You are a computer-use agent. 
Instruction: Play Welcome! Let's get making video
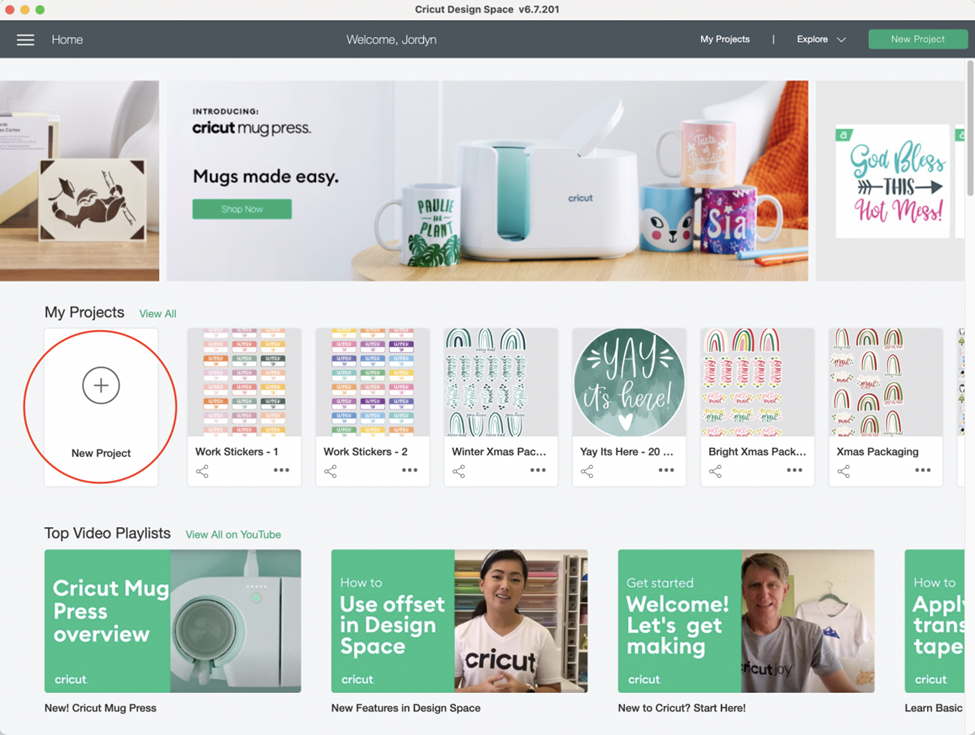tap(746, 621)
